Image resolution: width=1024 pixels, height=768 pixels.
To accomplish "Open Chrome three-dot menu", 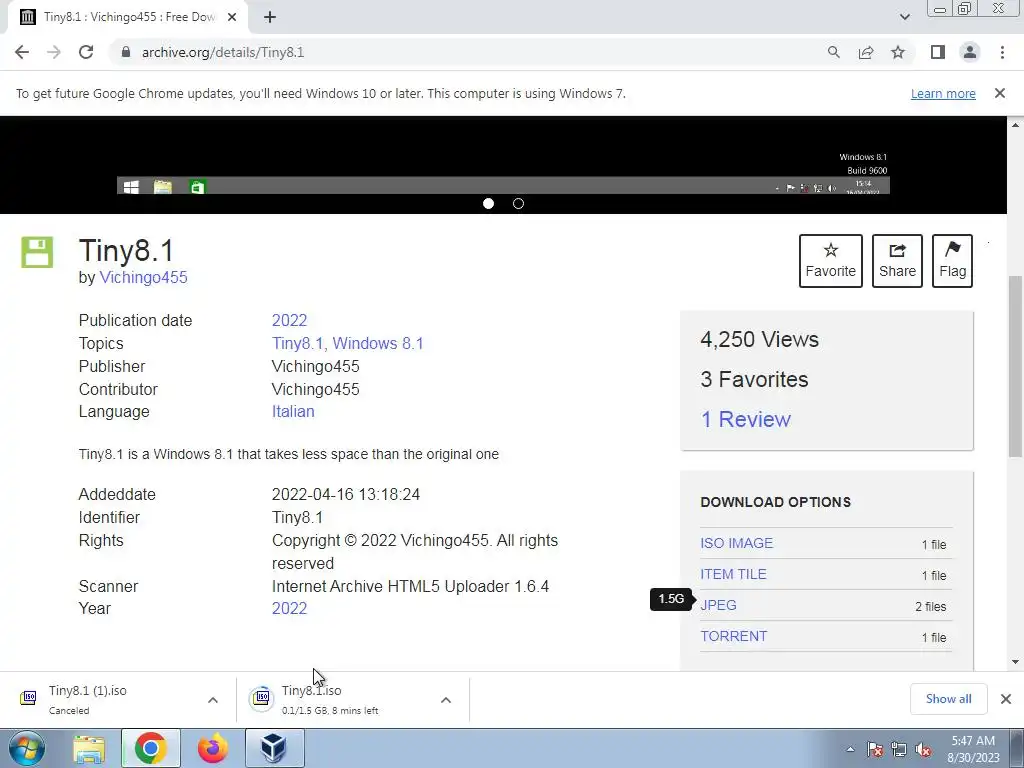I will coord(1002,52).
